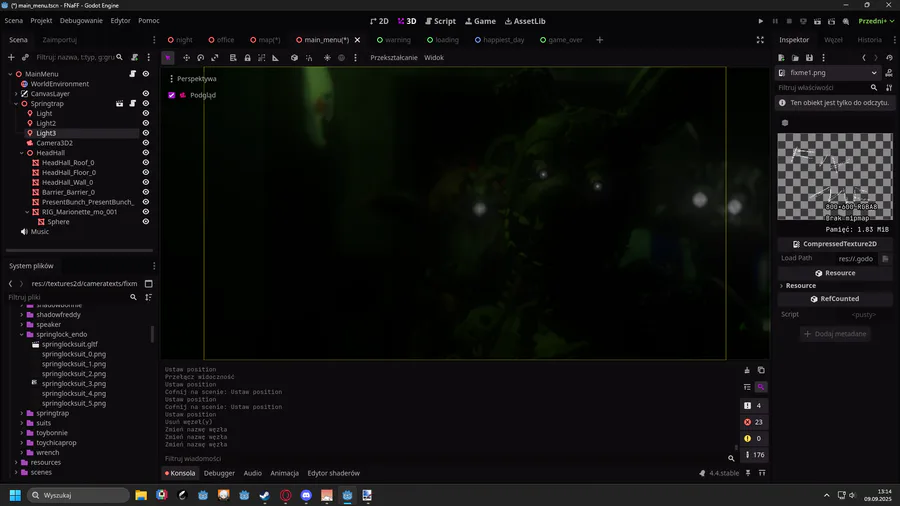The image size is (900, 506).
Task: Open the AssetLib workspace
Action: (525, 21)
